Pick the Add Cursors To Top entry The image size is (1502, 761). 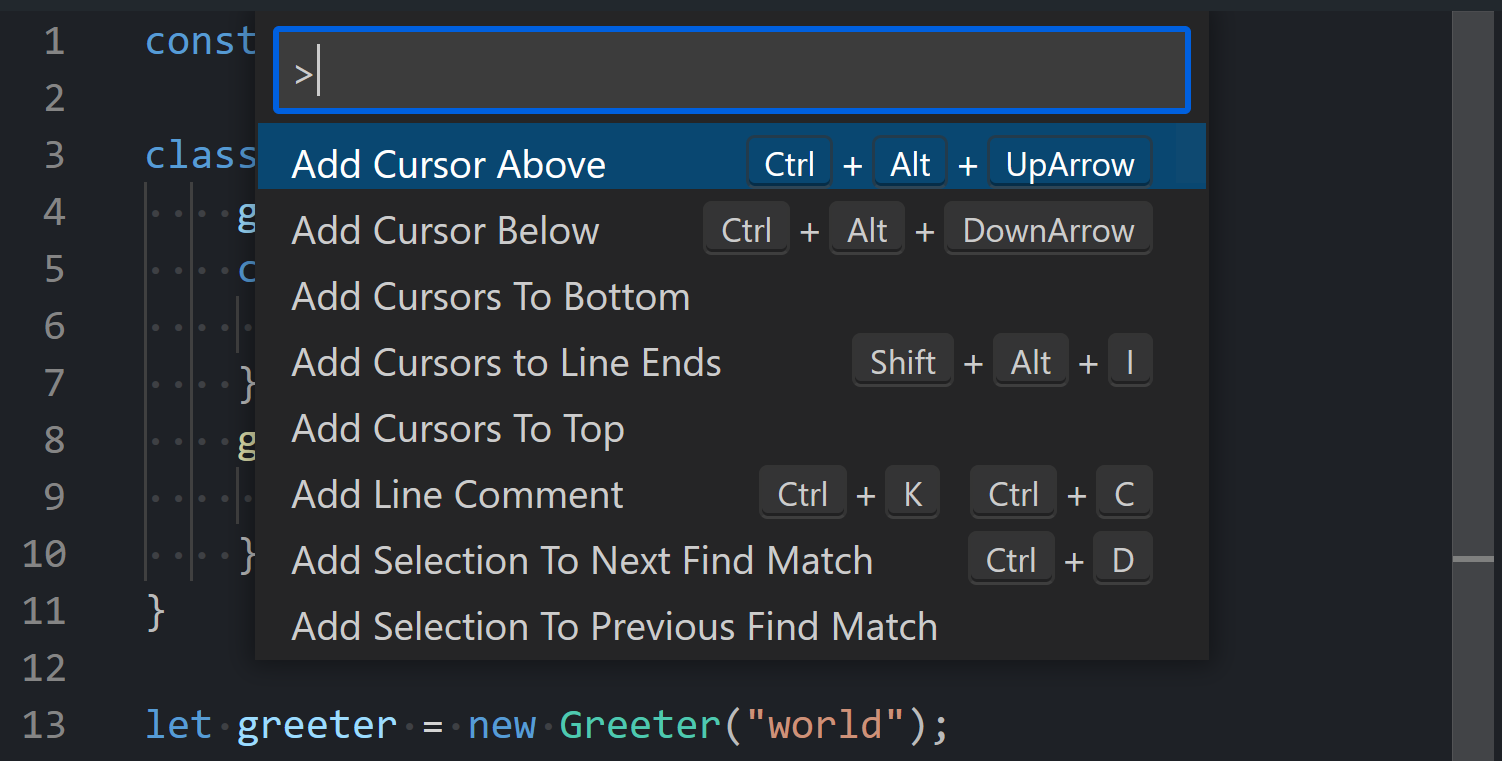[458, 429]
